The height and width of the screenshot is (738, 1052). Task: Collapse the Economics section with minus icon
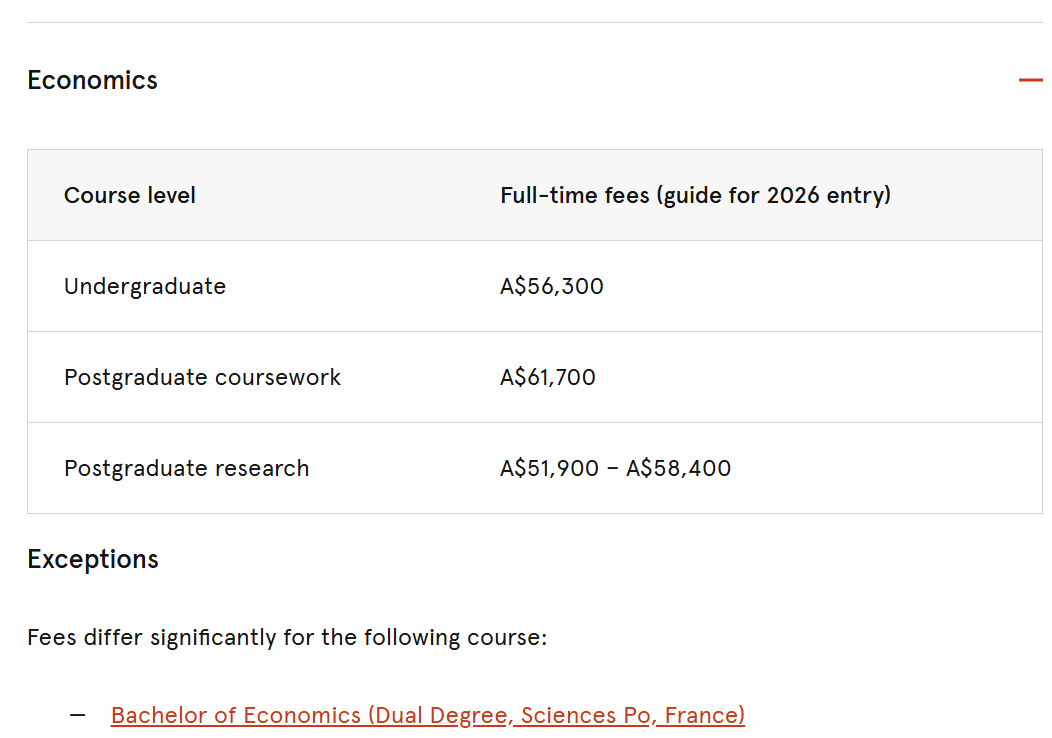click(1030, 80)
